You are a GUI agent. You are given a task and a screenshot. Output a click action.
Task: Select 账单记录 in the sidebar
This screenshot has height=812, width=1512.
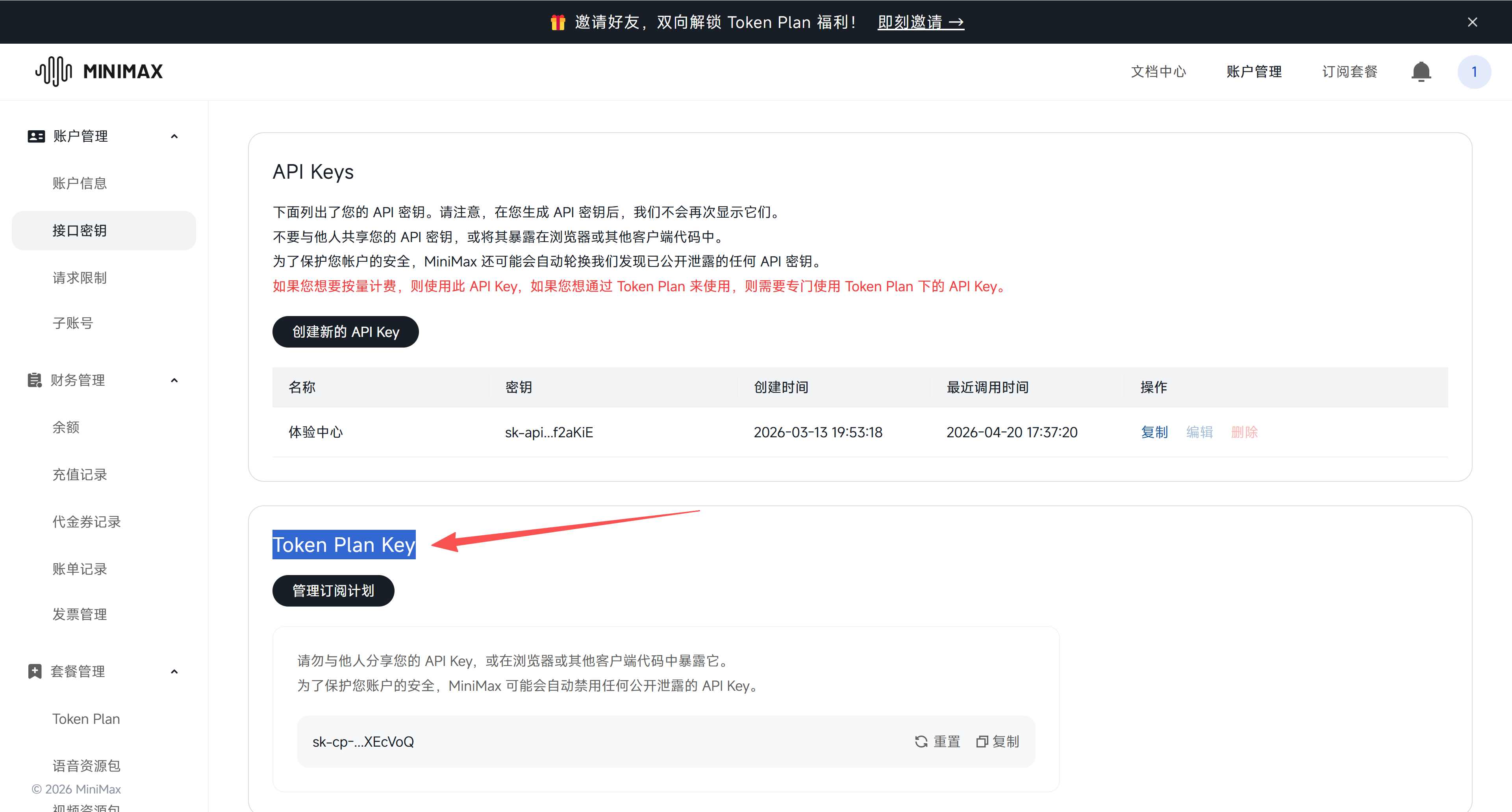pos(79,568)
